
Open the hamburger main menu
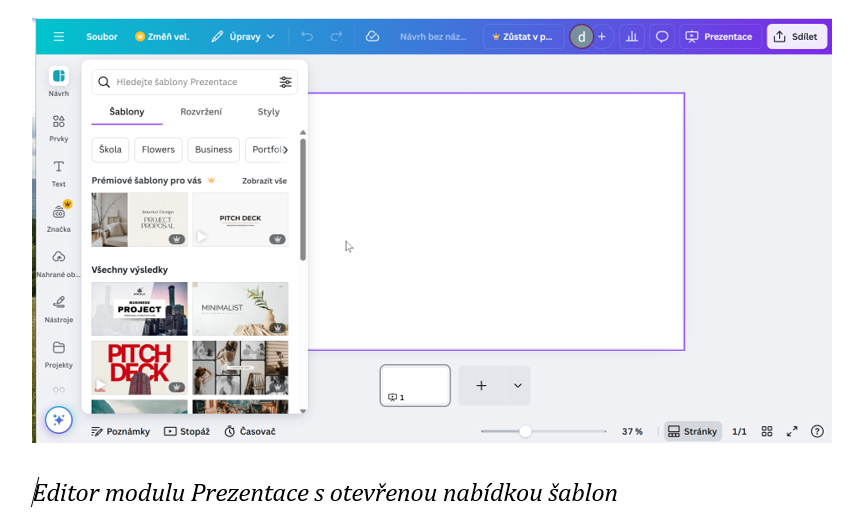pyautogui.click(x=59, y=37)
